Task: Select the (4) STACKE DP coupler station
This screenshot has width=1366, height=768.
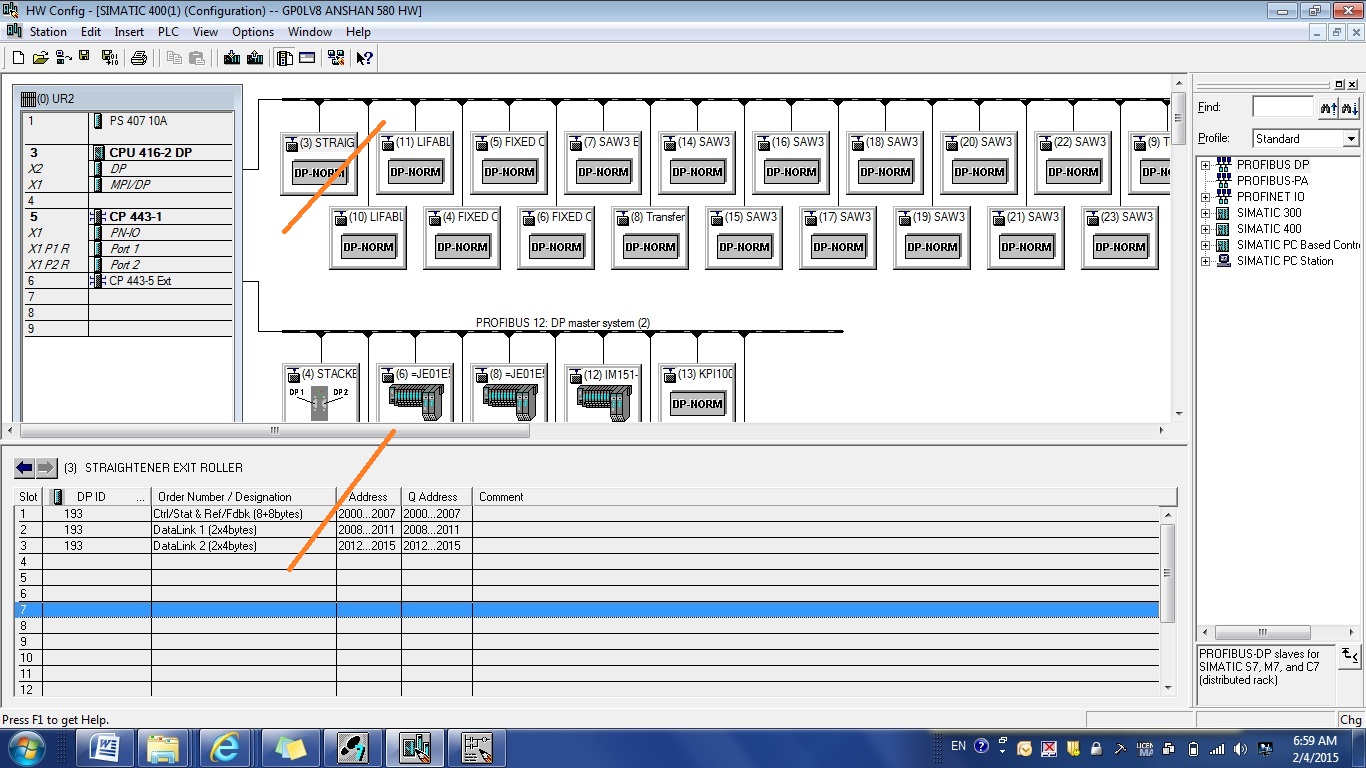Action: pyautogui.click(x=320, y=392)
